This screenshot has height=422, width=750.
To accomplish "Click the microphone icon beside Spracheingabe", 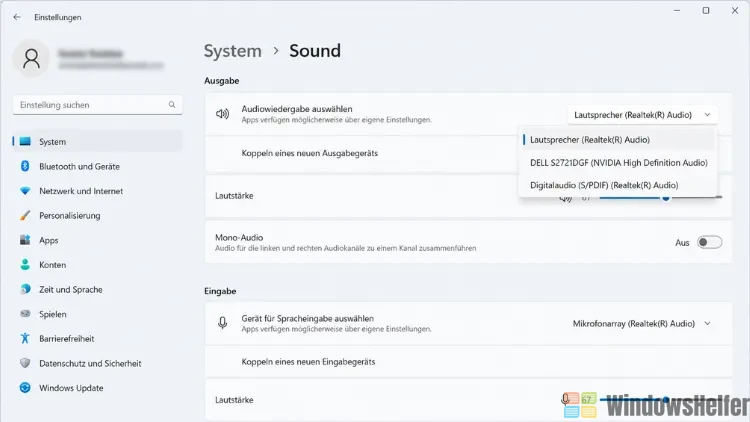I will point(222,323).
